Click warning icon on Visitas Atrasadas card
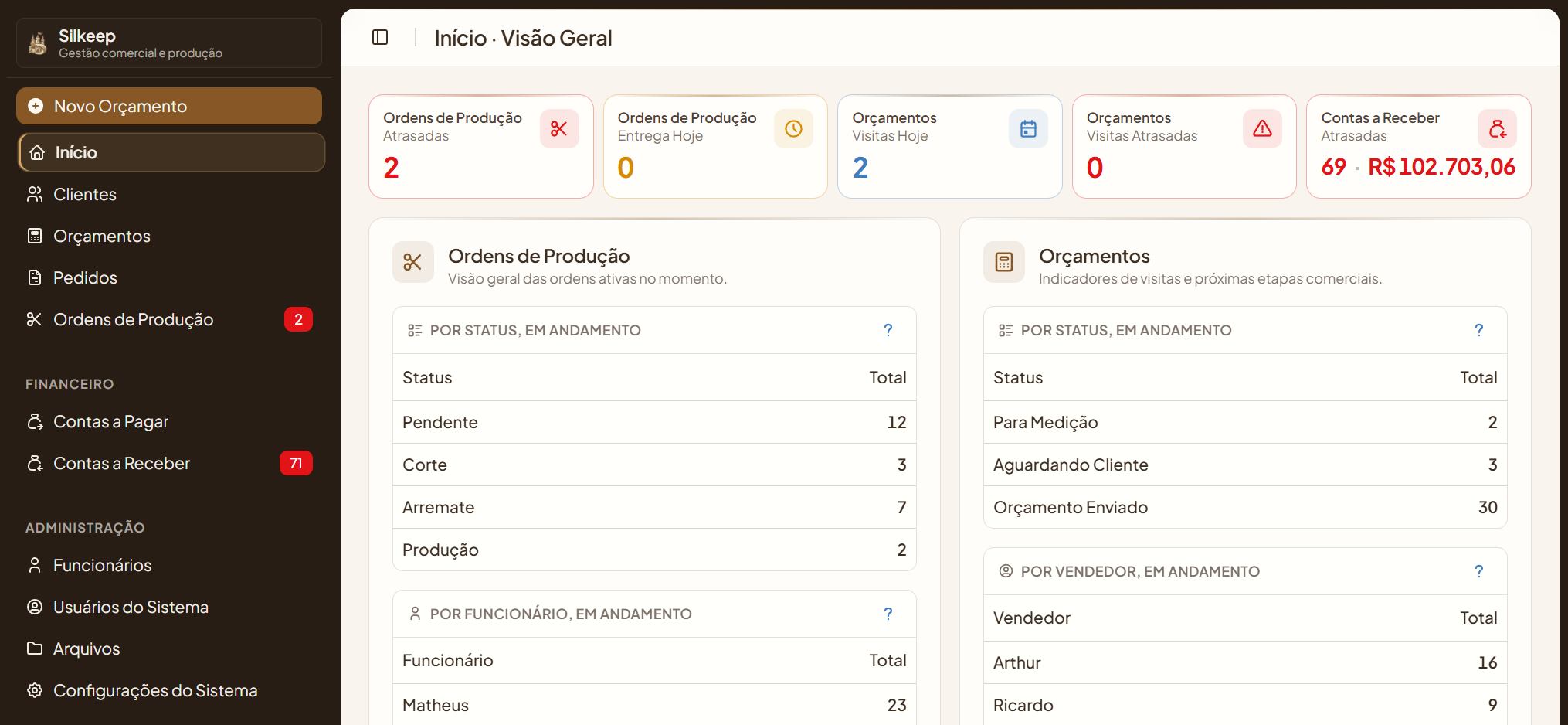 [1262, 128]
